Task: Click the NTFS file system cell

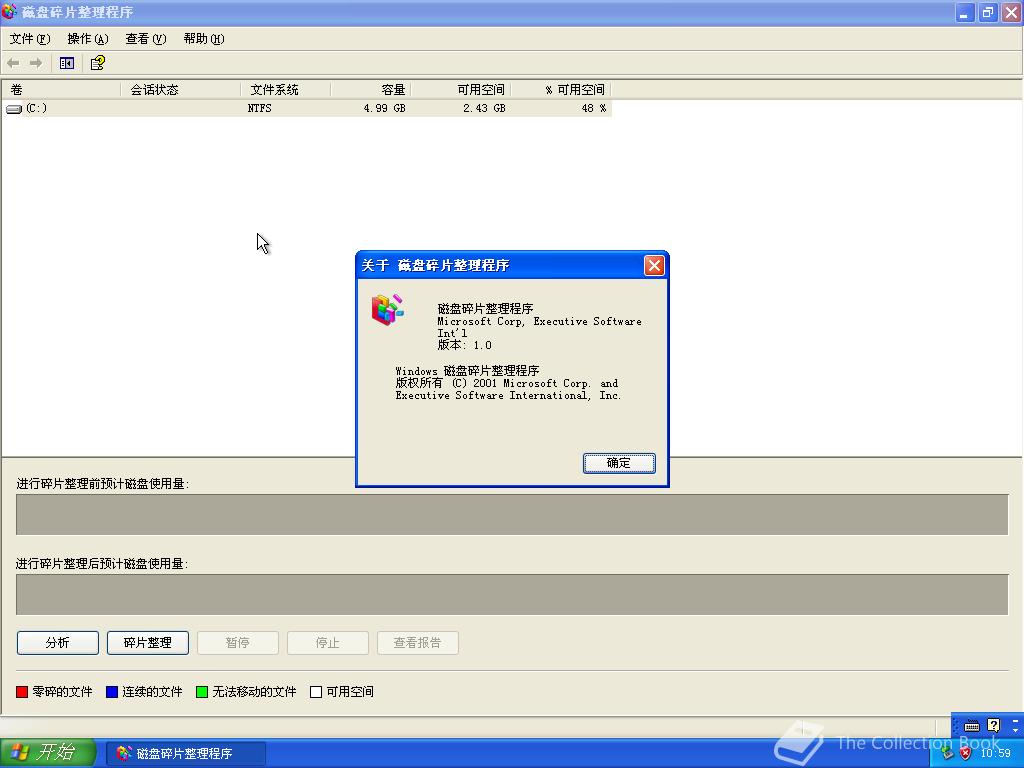Action: [259, 108]
